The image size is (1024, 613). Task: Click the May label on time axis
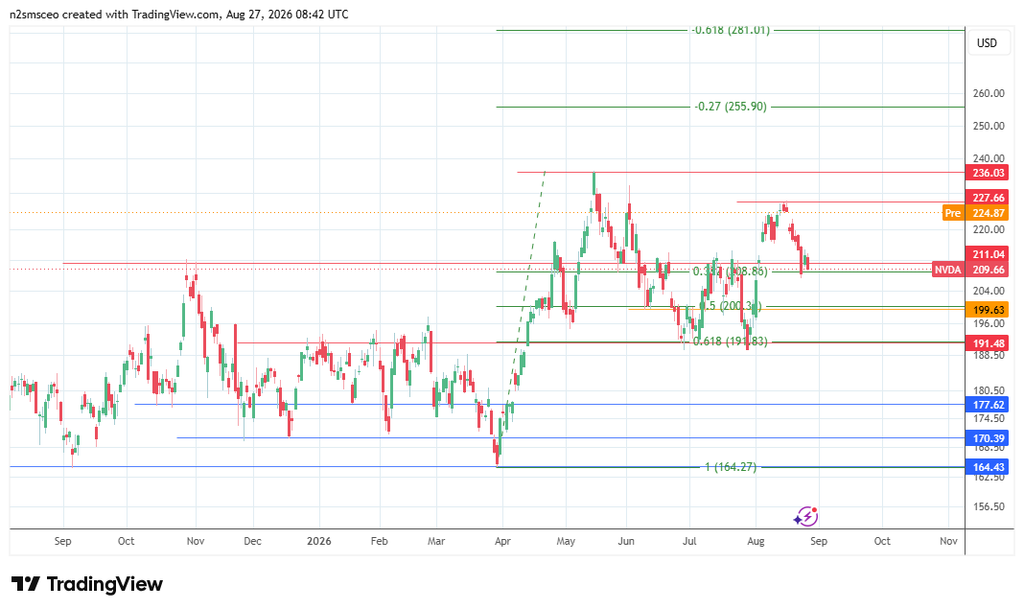click(566, 541)
